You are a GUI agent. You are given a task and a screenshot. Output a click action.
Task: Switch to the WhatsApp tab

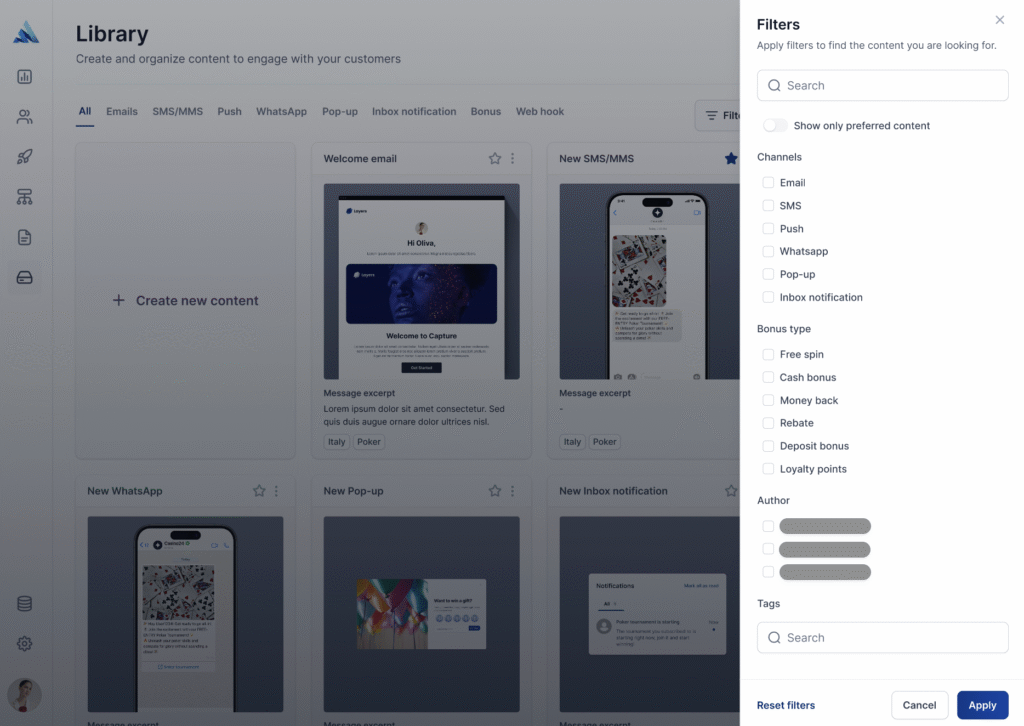[281, 112]
